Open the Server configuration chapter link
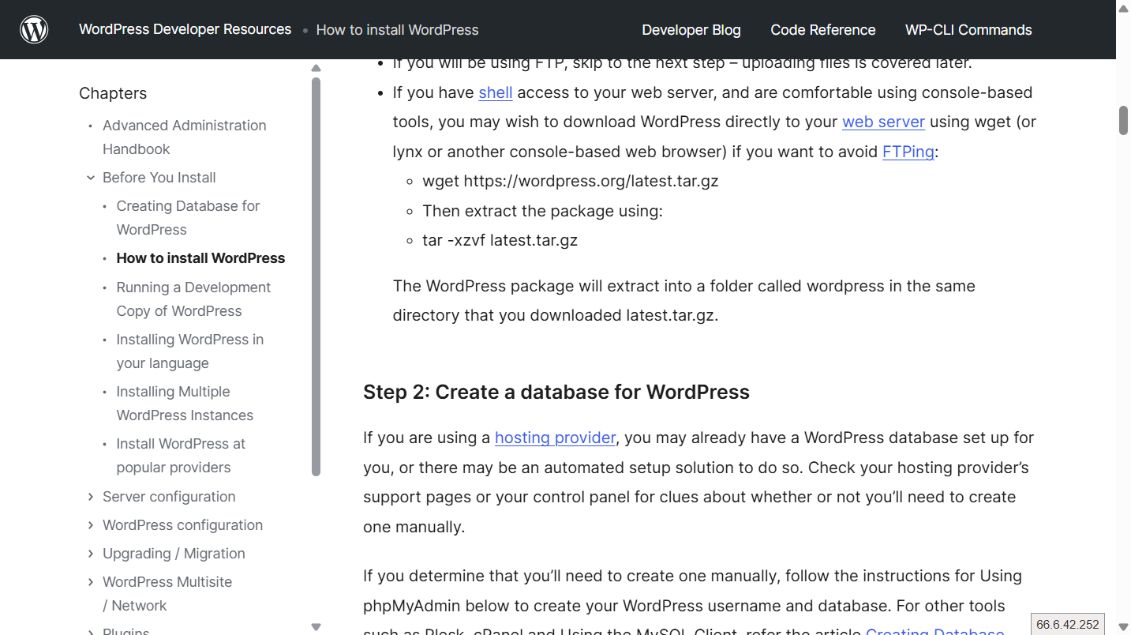 [169, 496]
